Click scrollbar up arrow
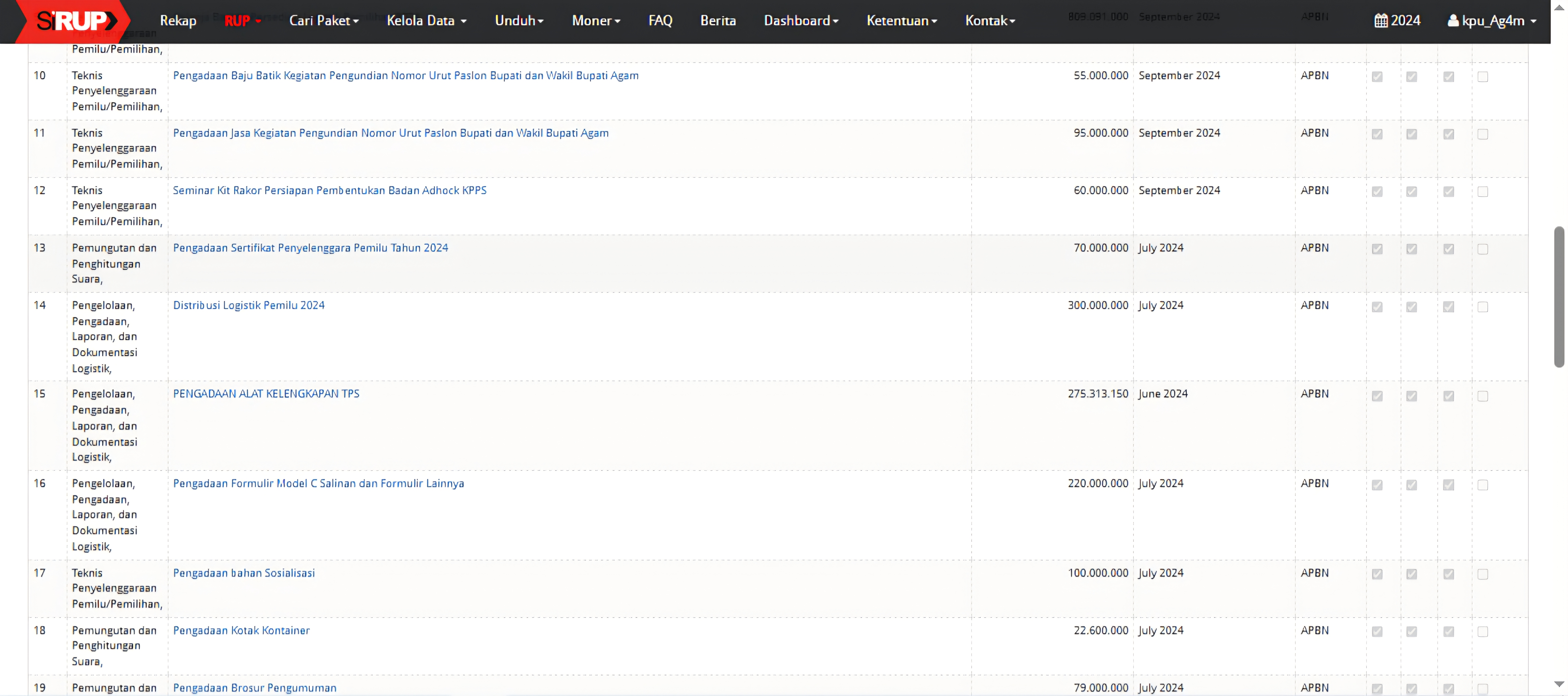1568x696 pixels. [x=1559, y=7]
